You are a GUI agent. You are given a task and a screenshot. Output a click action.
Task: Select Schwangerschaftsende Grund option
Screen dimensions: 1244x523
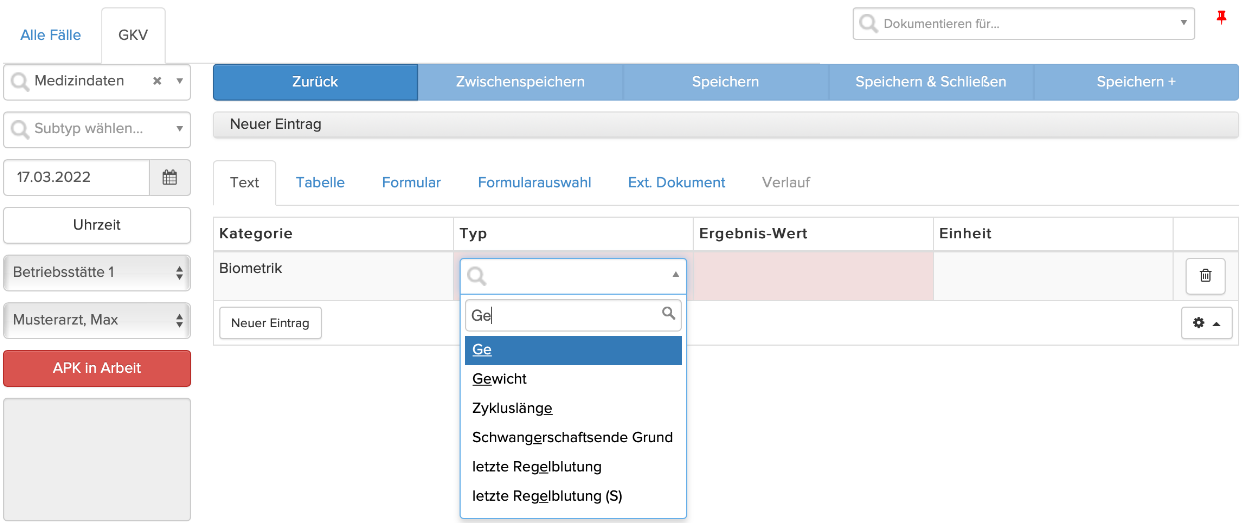click(x=573, y=437)
